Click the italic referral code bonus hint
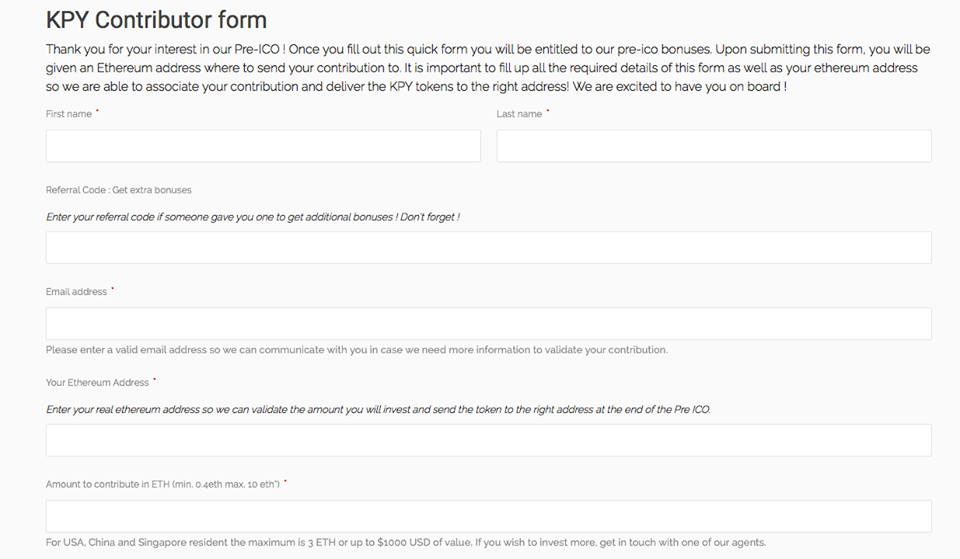This screenshot has width=960, height=559. point(253,217)
